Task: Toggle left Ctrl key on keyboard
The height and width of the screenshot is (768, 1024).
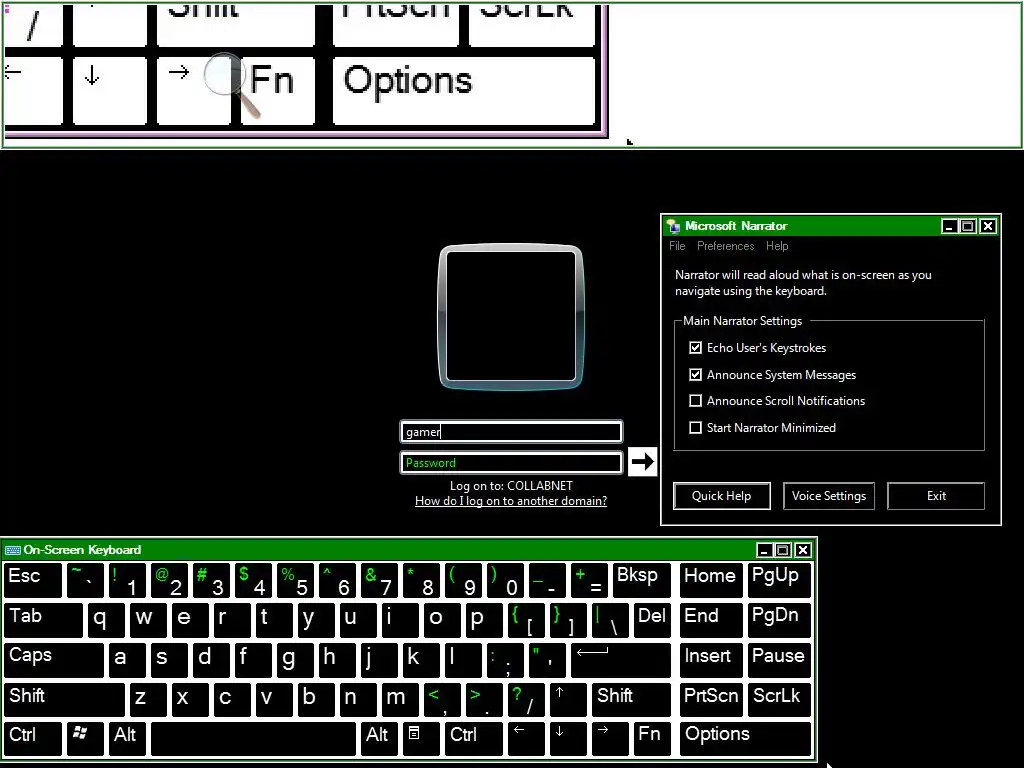Action: coord(33,739)
